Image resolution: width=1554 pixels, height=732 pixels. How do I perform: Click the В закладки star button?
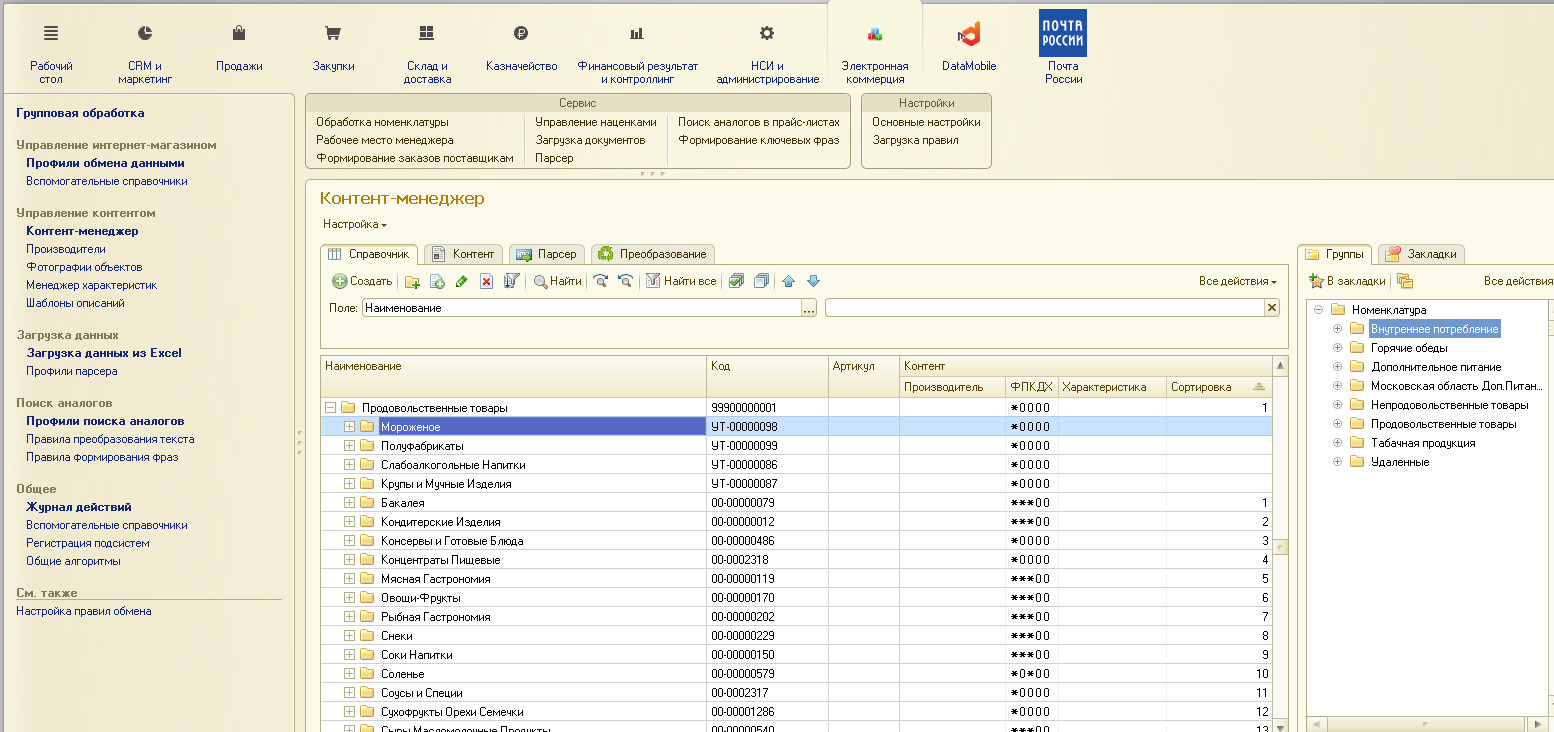click(x=1347, y=282)
